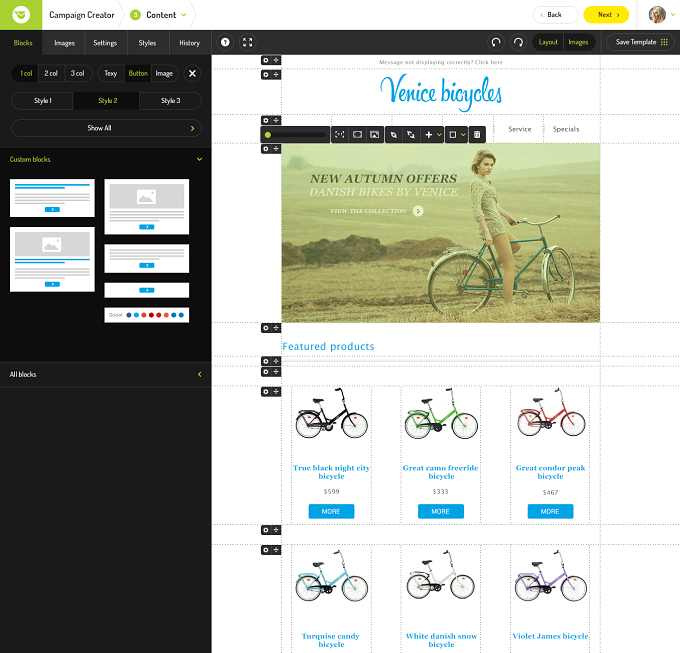Click MORE under True black night city bicycle

click(x=331, y=511)
